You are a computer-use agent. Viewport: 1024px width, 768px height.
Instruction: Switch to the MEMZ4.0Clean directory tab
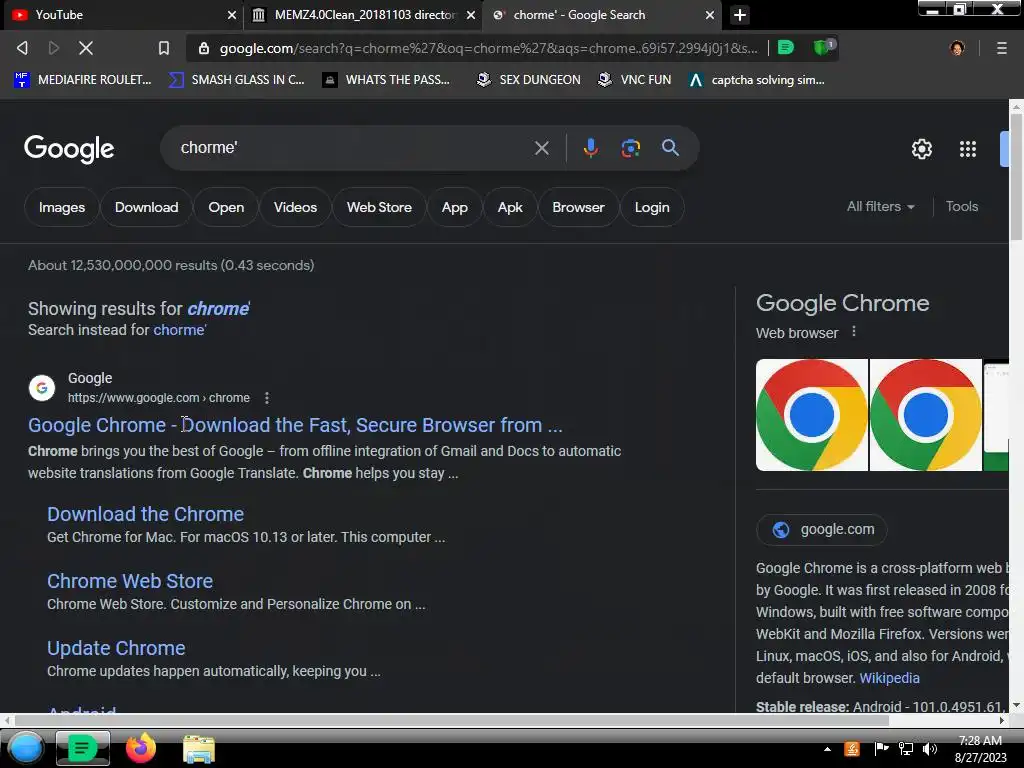tap(364, 14)
